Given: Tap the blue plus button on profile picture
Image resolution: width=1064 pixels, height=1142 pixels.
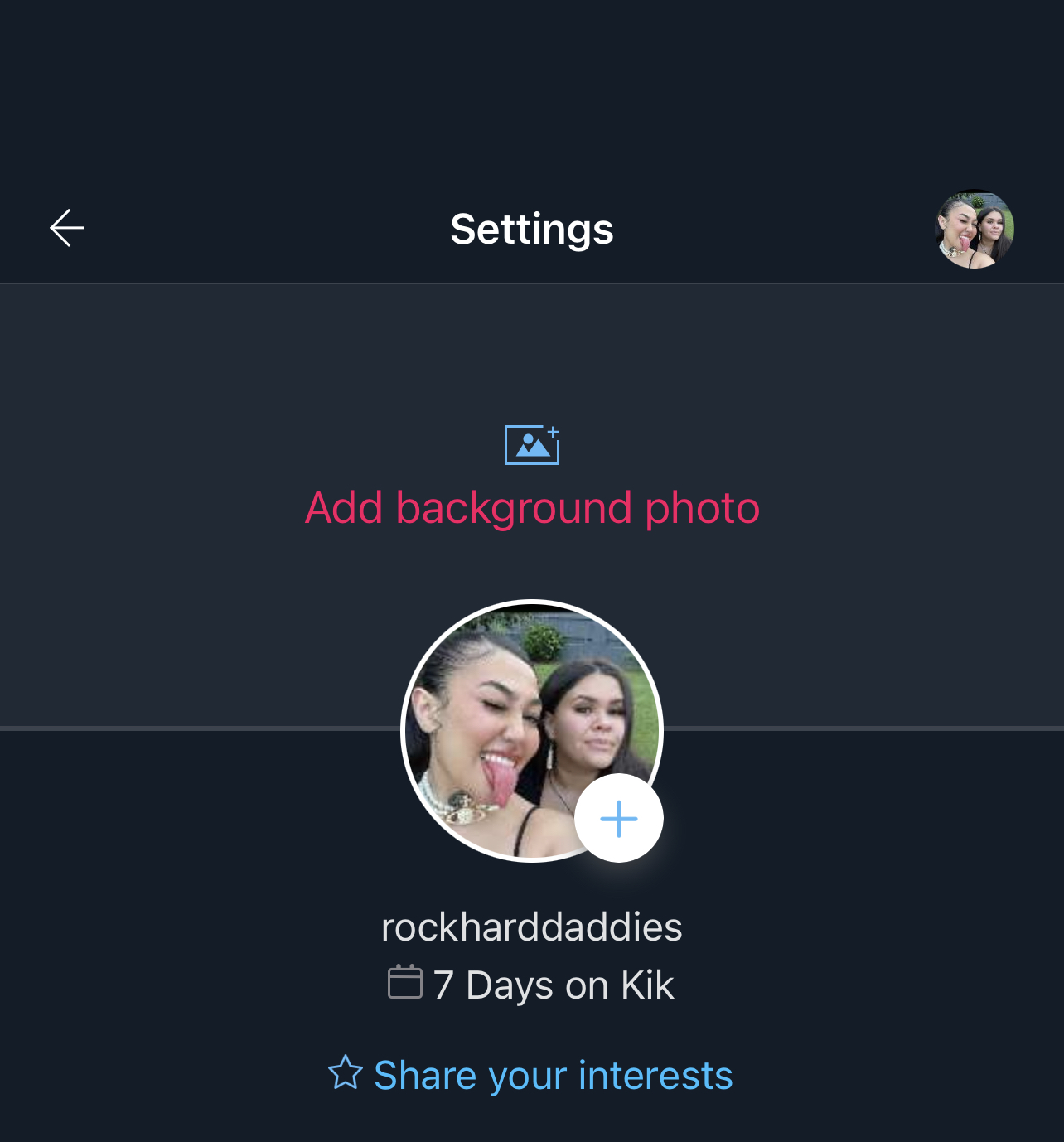Looking at the screenshot, I should click(x=619, y=819).
